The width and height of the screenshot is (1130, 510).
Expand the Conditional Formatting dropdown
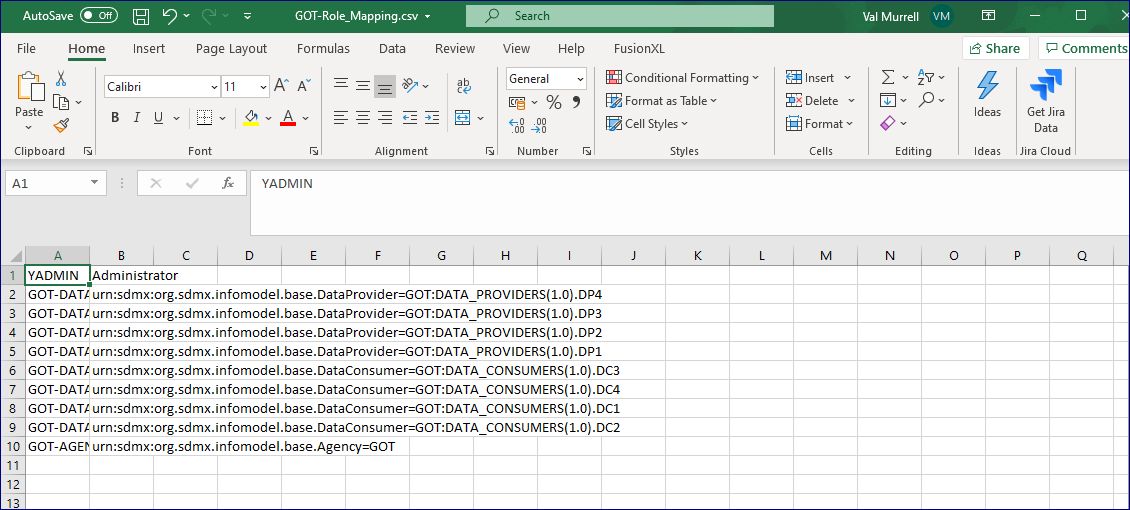683,77
